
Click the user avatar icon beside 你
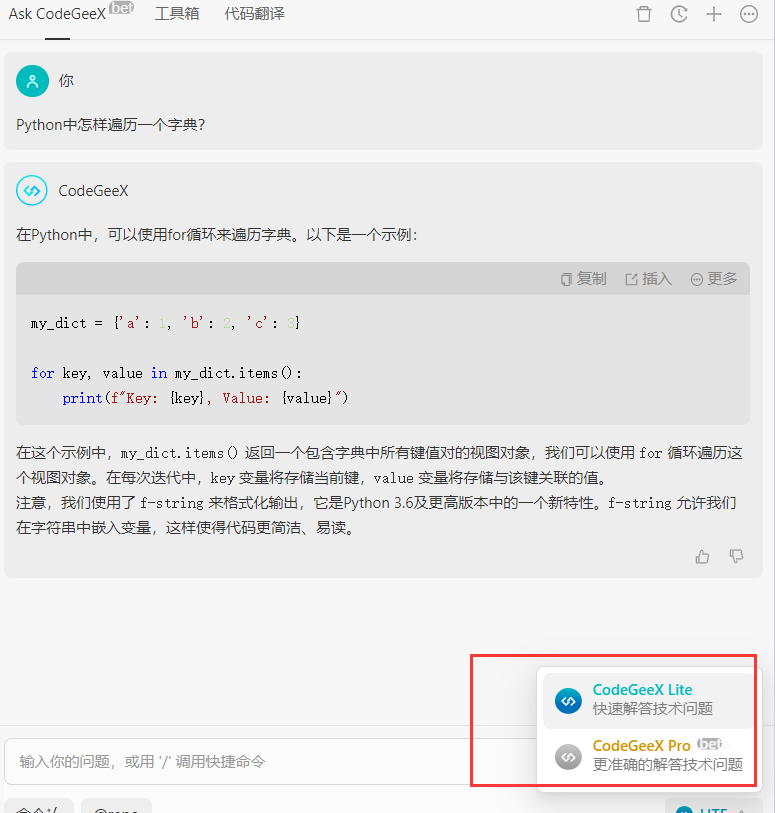coord(32,81)
